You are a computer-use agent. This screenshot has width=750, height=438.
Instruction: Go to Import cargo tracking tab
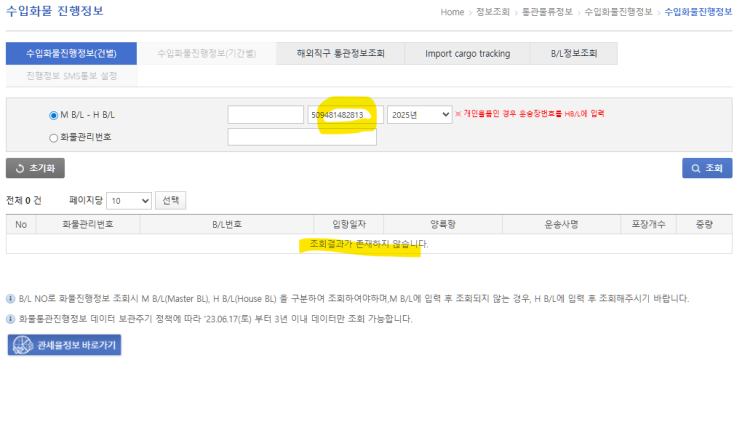tap(467, 54)
